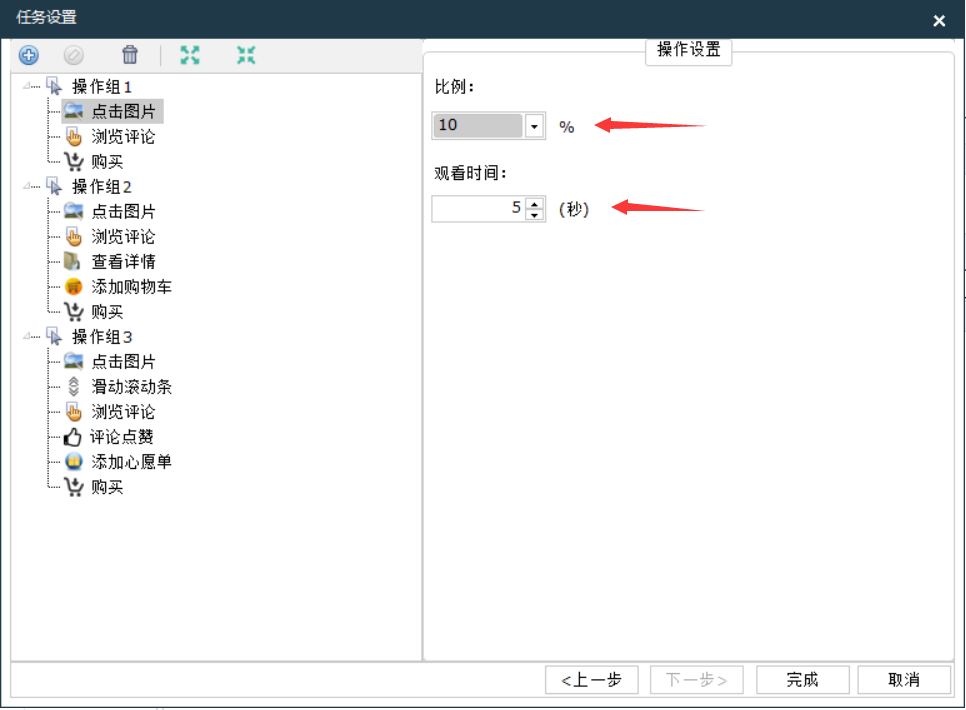Click the 滑动滚动条 scroll arrows icon
966x710 pixels.
click(x=73, y=386)
